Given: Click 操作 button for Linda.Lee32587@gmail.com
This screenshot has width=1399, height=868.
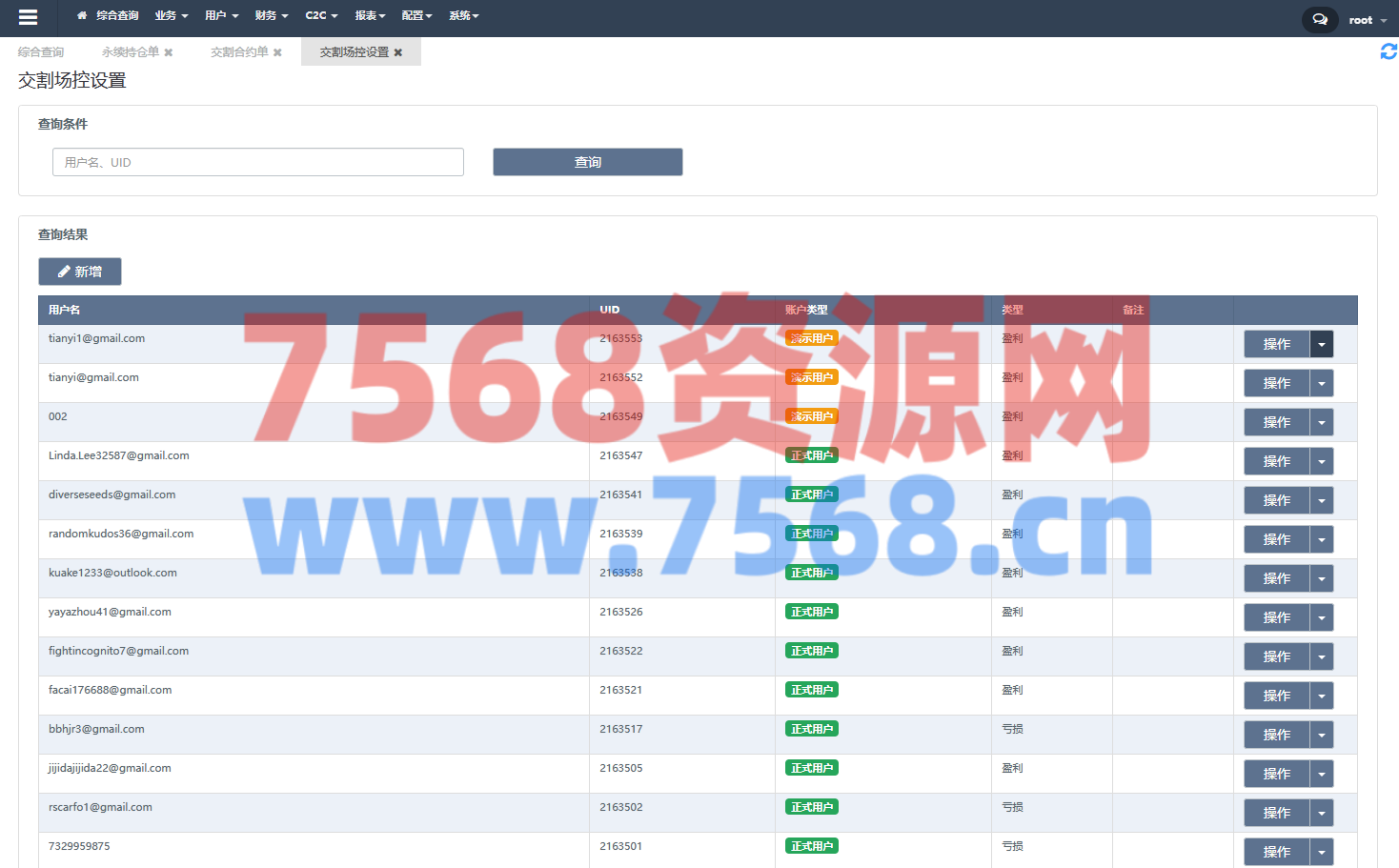Looking at the screenshot, I should 1276,461.
